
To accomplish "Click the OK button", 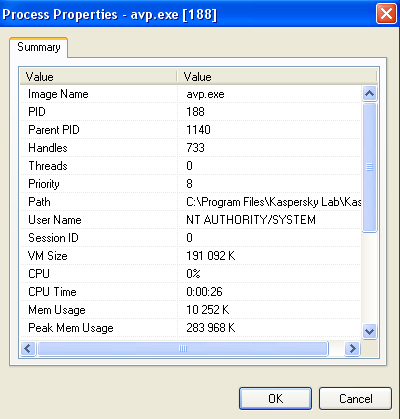I will (x=275, y=398).
